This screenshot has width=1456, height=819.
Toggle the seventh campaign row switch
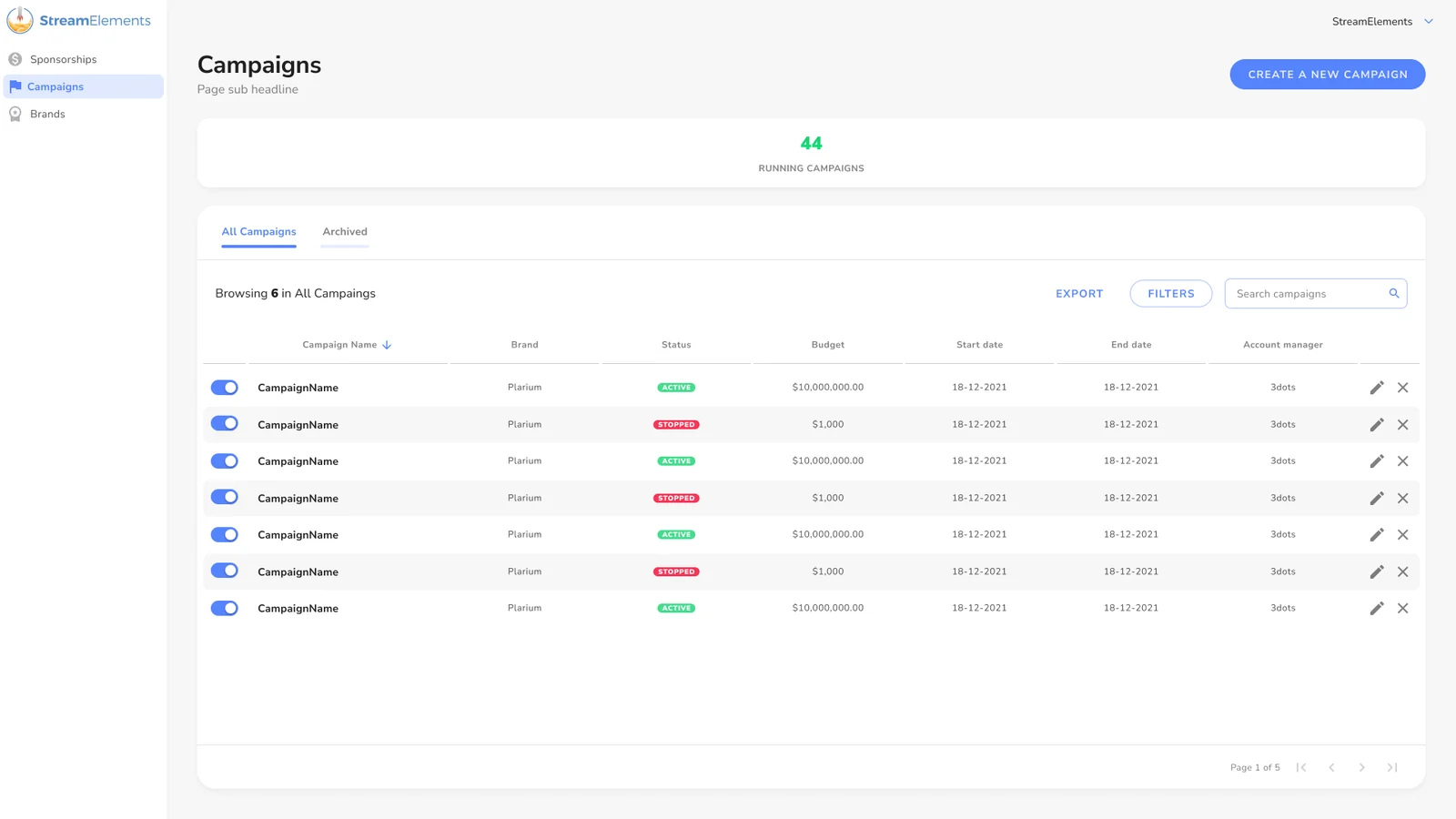pyautogui.click(x=225, y=608)
